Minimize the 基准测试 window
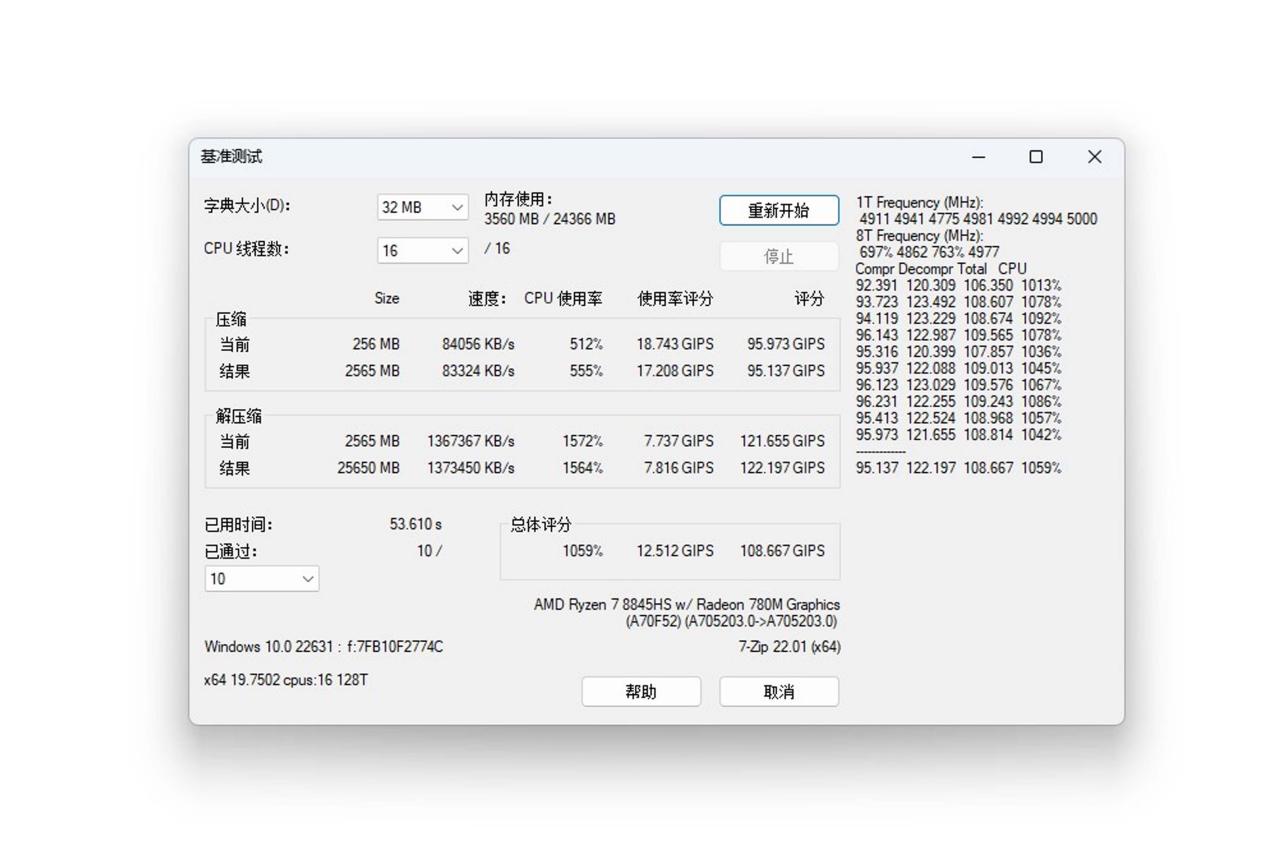 pos(979,157)
